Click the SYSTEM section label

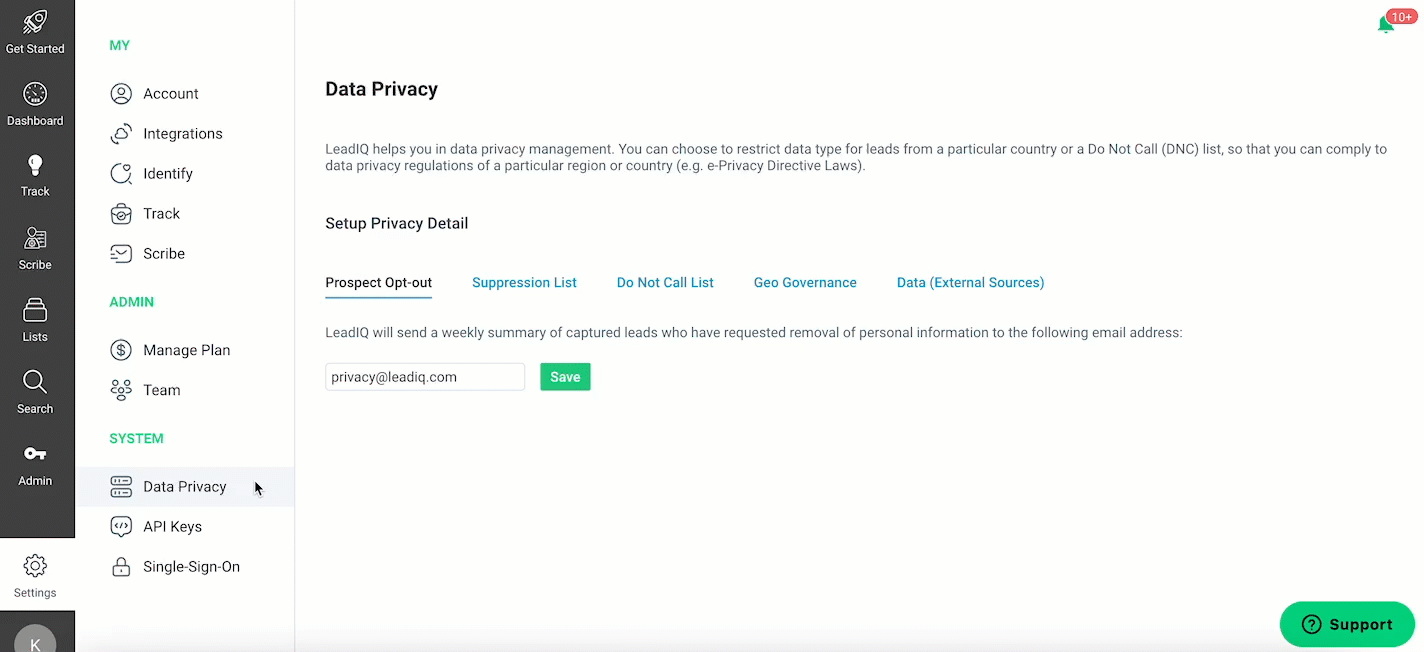click(x=136, y=439)
